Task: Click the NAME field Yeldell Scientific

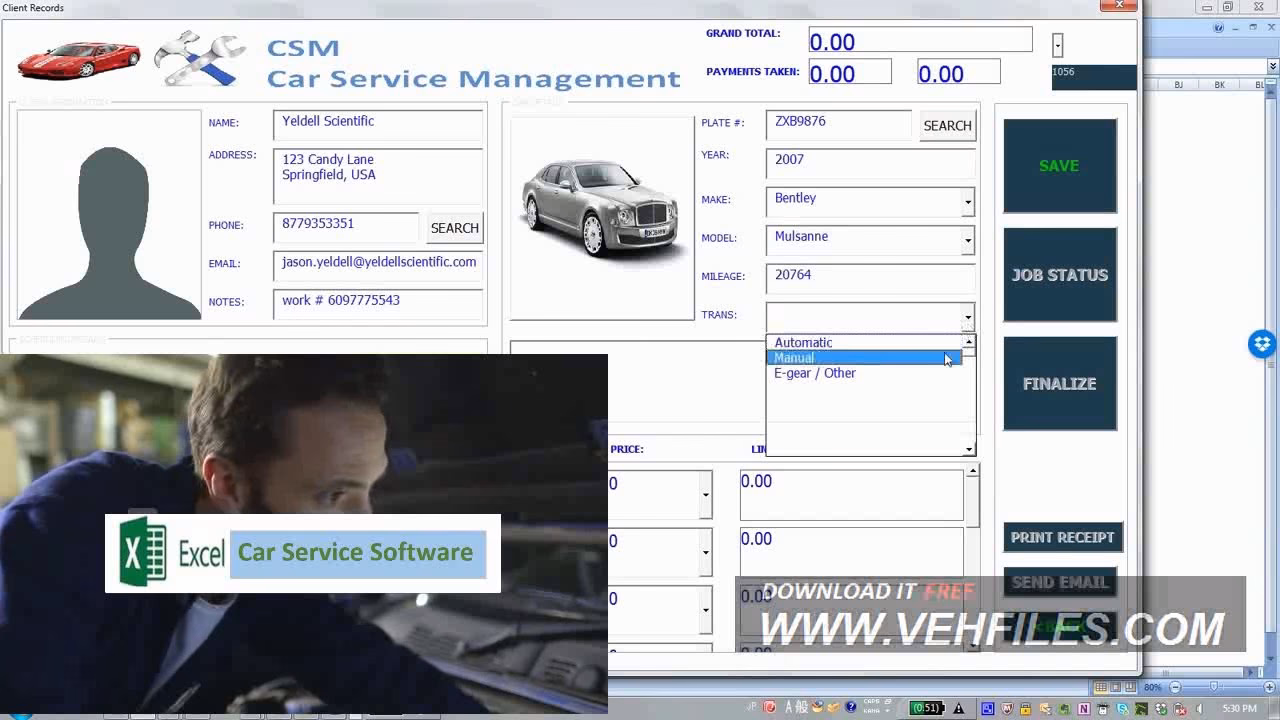Action: point(378,124)
